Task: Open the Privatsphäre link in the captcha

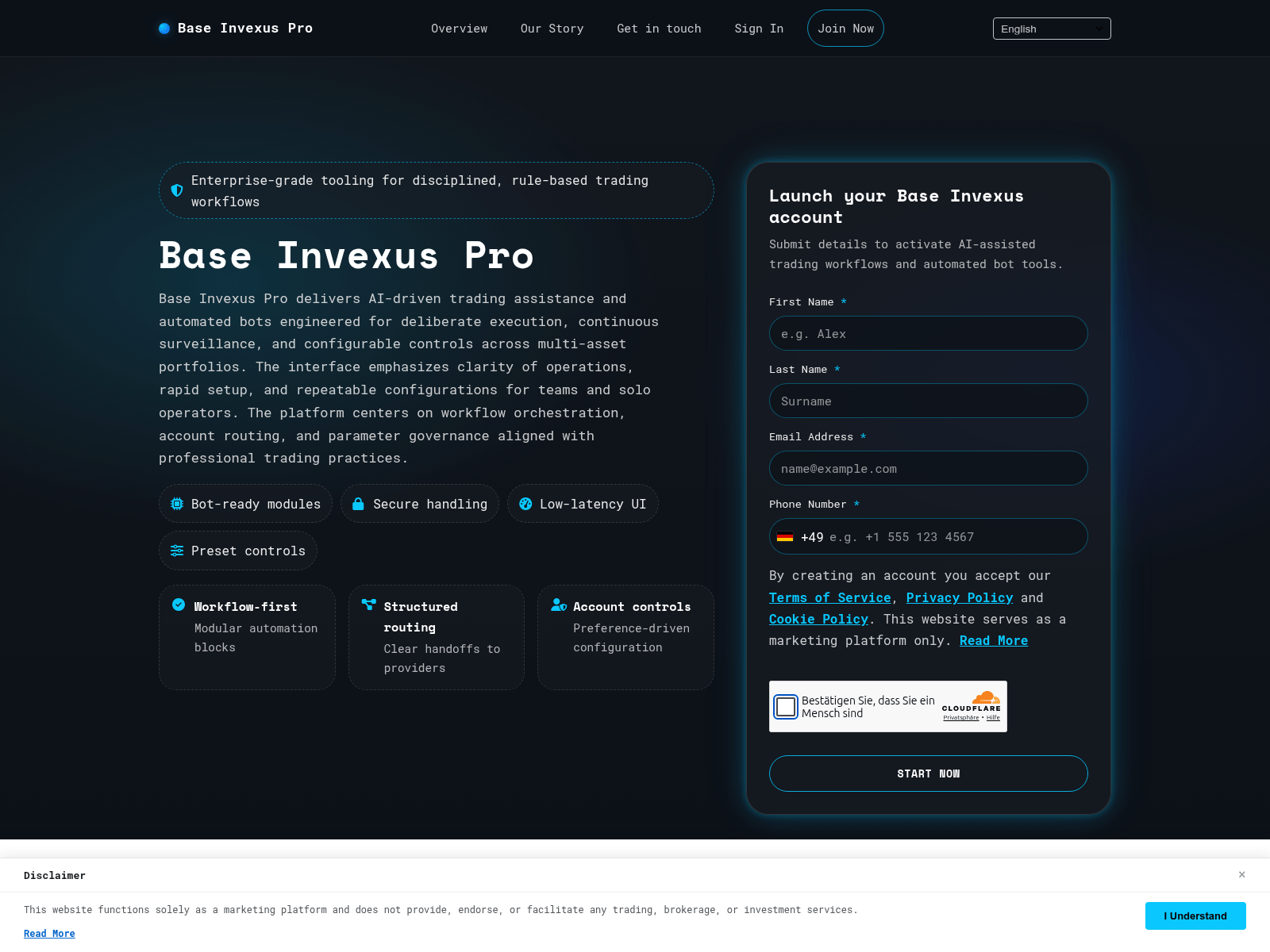Action: click(x=961, y=718)
